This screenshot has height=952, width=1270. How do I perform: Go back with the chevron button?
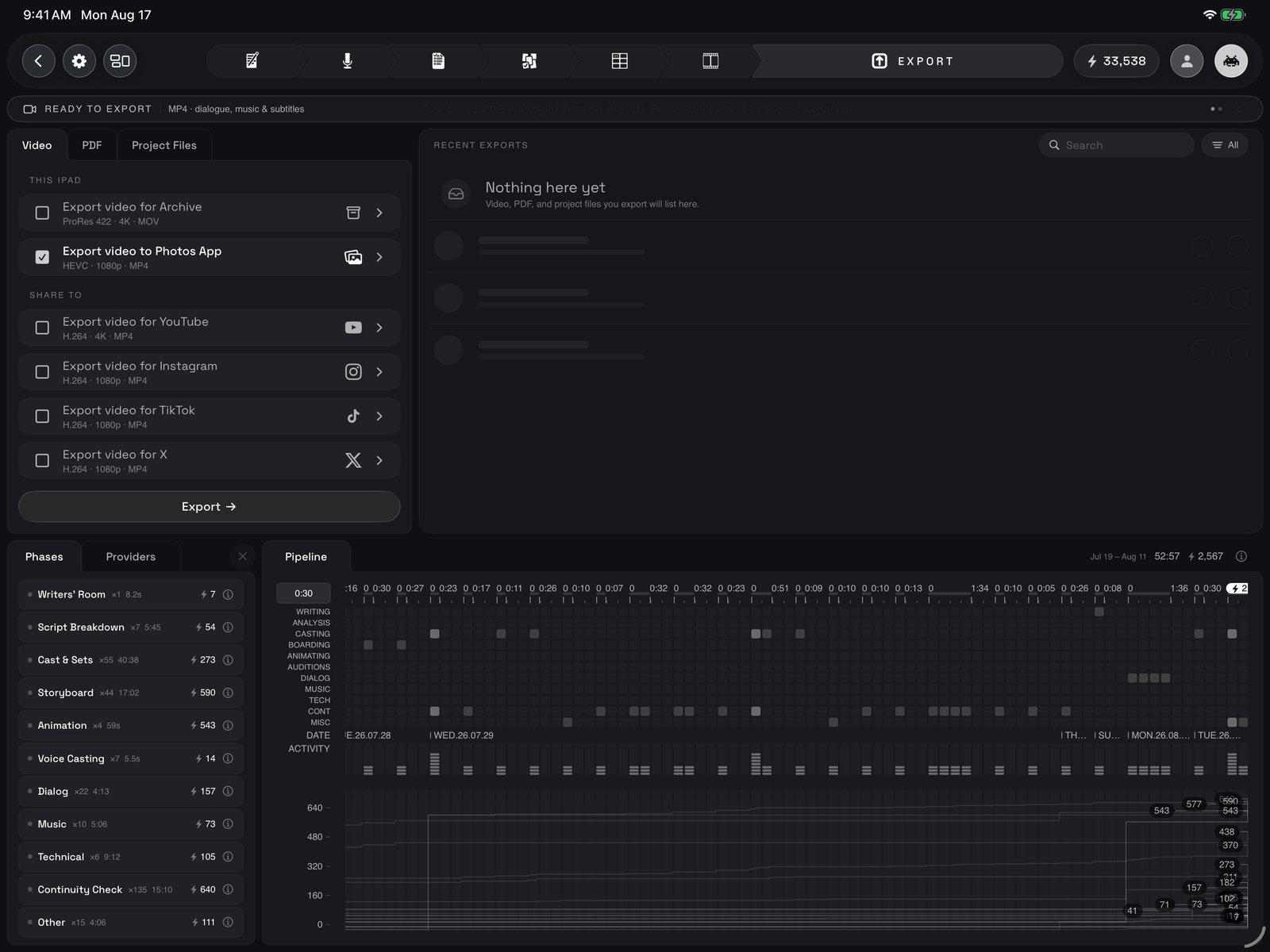(x=38, y=61)
